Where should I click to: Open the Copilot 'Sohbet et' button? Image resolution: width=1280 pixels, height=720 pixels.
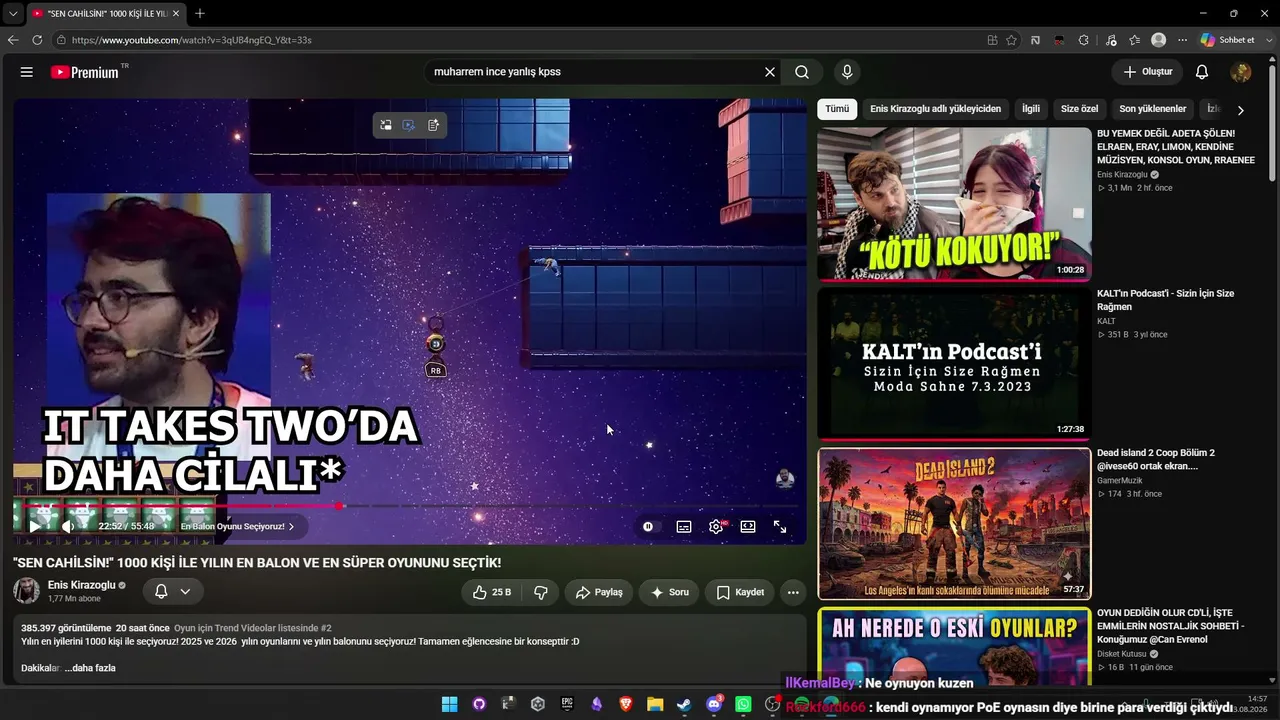point(1227,40)
